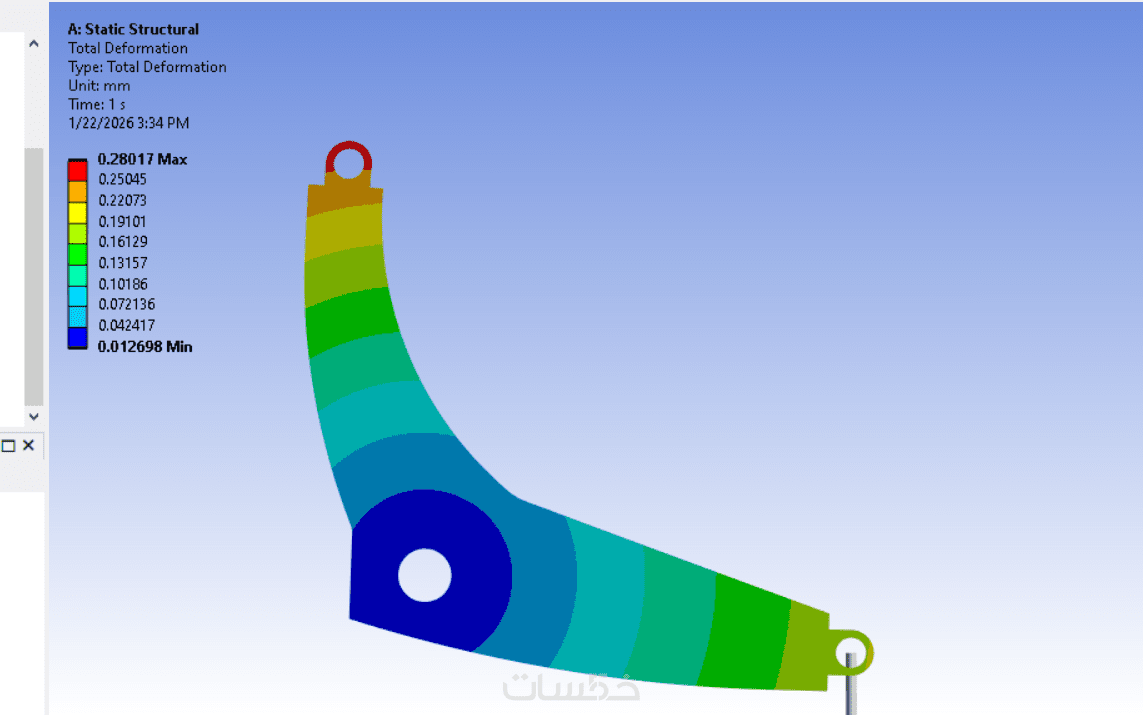Click the red legend color band
Viewport: 1143px width, 715px height.
coord(77,171)
